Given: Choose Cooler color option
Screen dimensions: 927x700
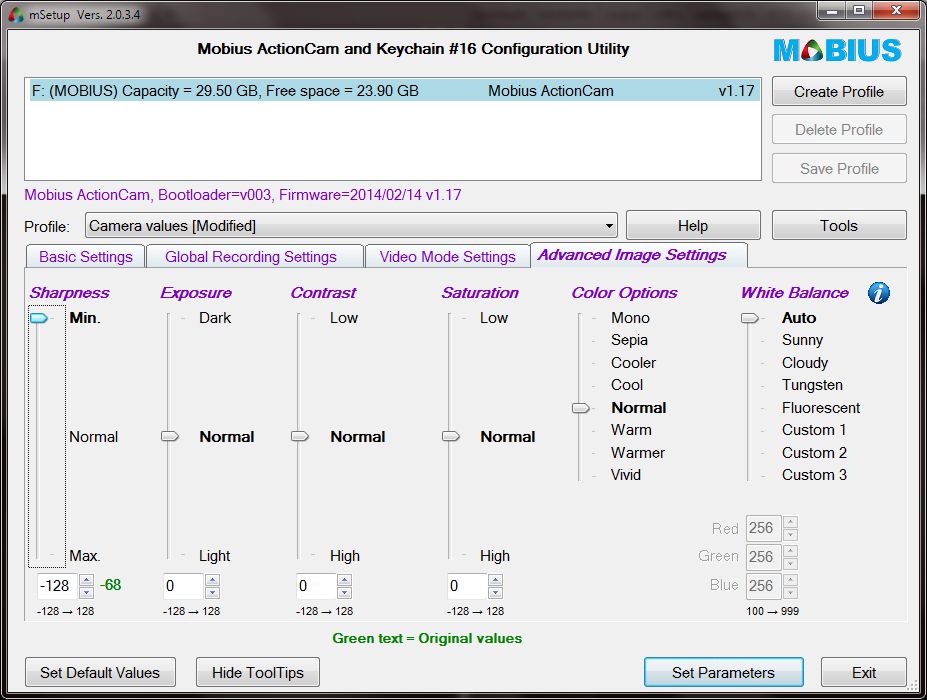Looking at the screenshot, I should [633, 362].
